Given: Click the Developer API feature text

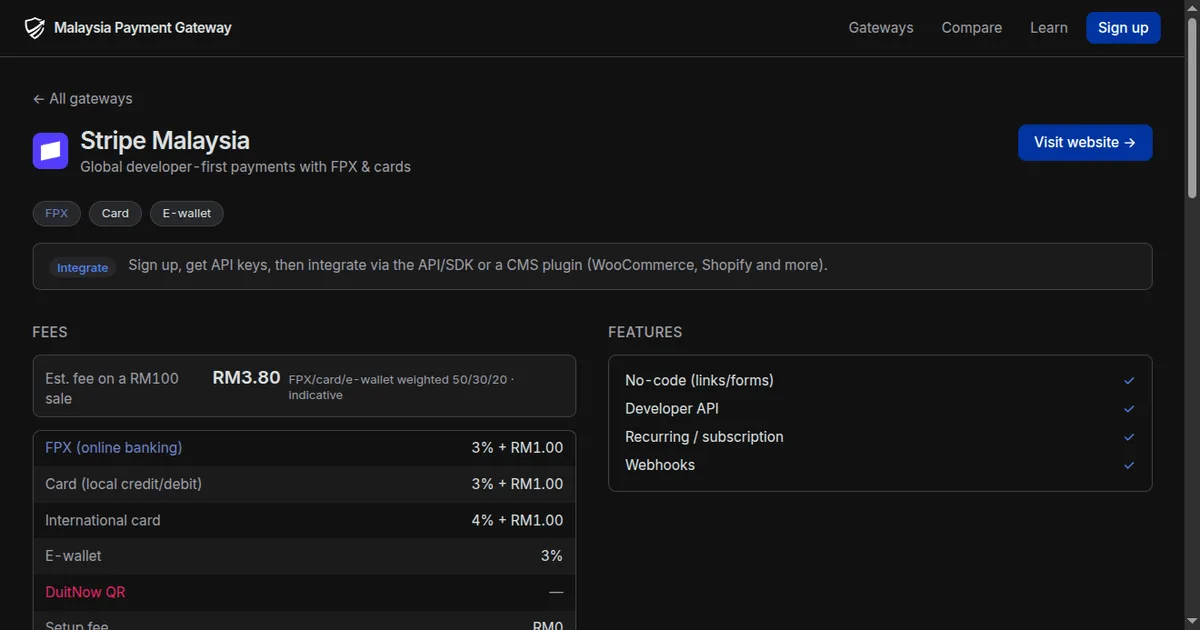Looking at the screenshot, I should pyautogui.click(x=672, y=409).
